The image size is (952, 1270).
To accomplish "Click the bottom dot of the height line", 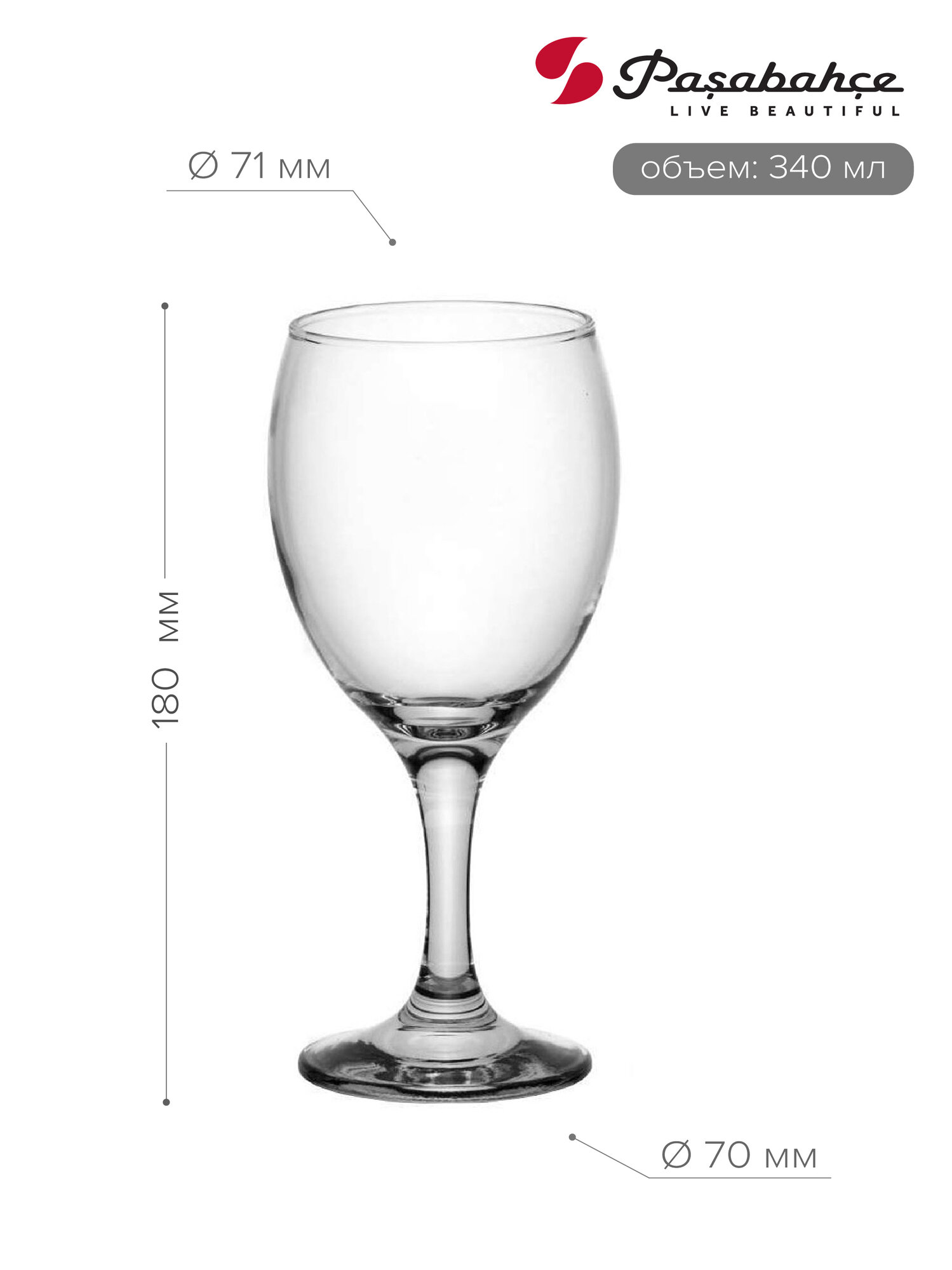I will tap(166, 1102).
